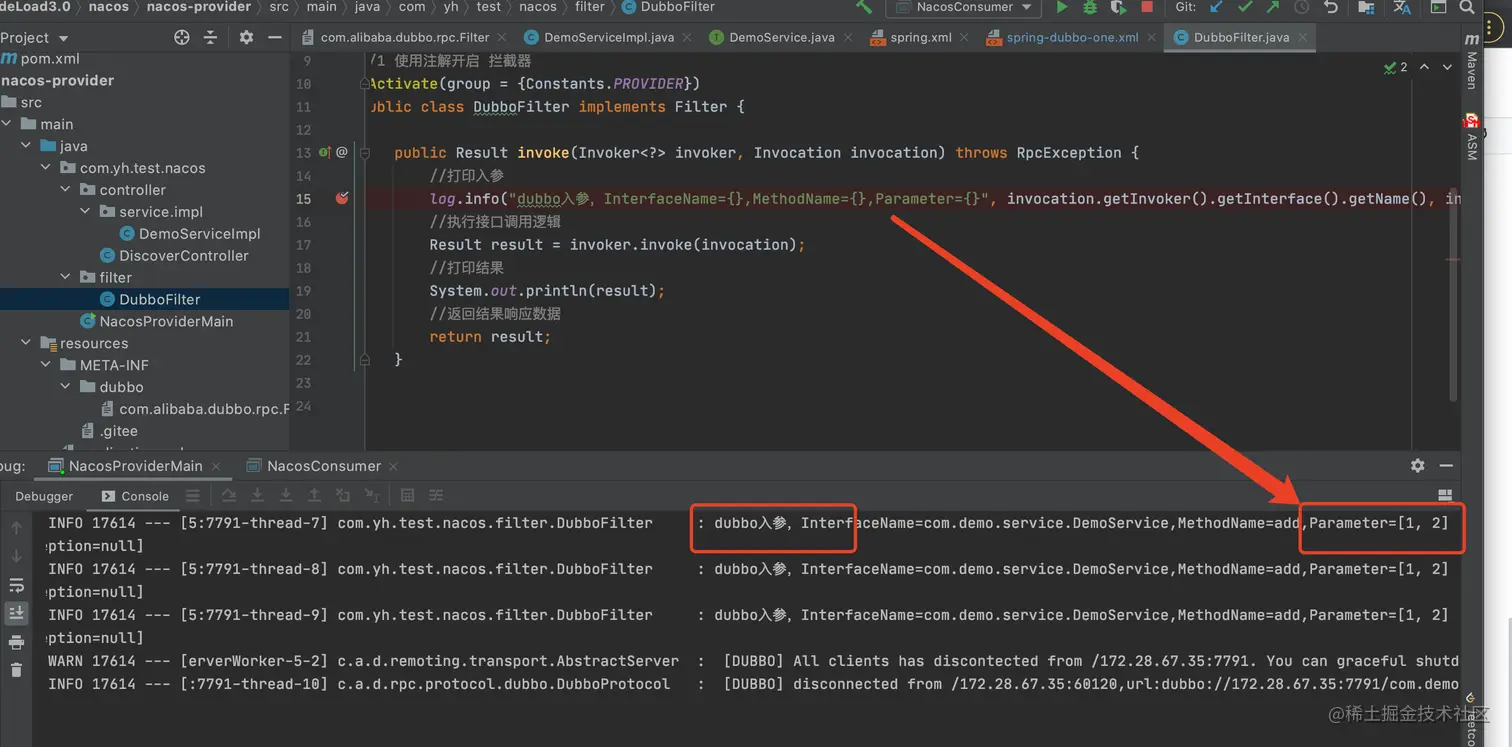The image size is (1512, 747).
Task: Run with coverage using the shield icon
Action: click(x=1118, y=7)
